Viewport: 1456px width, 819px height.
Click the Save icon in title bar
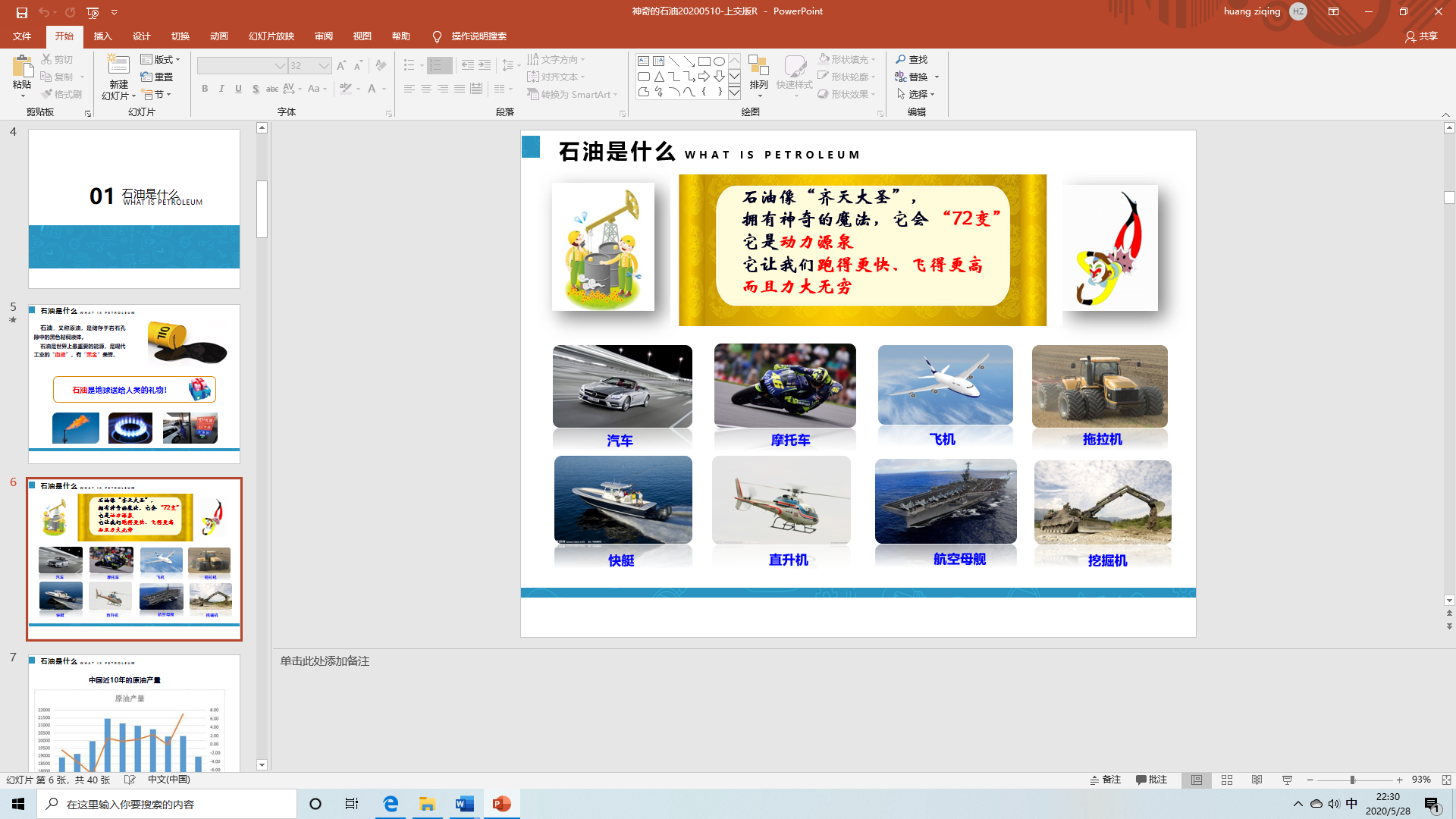pyautogui.click(x=21, y=12)
